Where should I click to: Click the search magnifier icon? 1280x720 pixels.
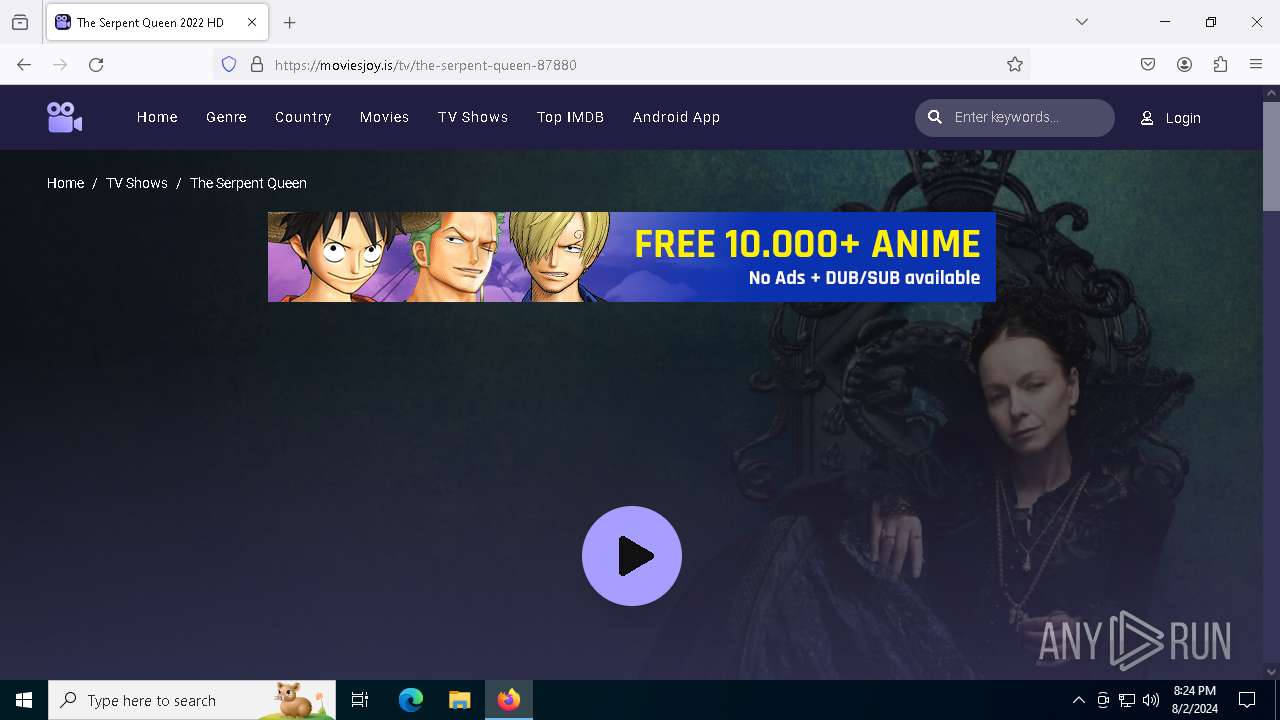(x=935, y=117)
